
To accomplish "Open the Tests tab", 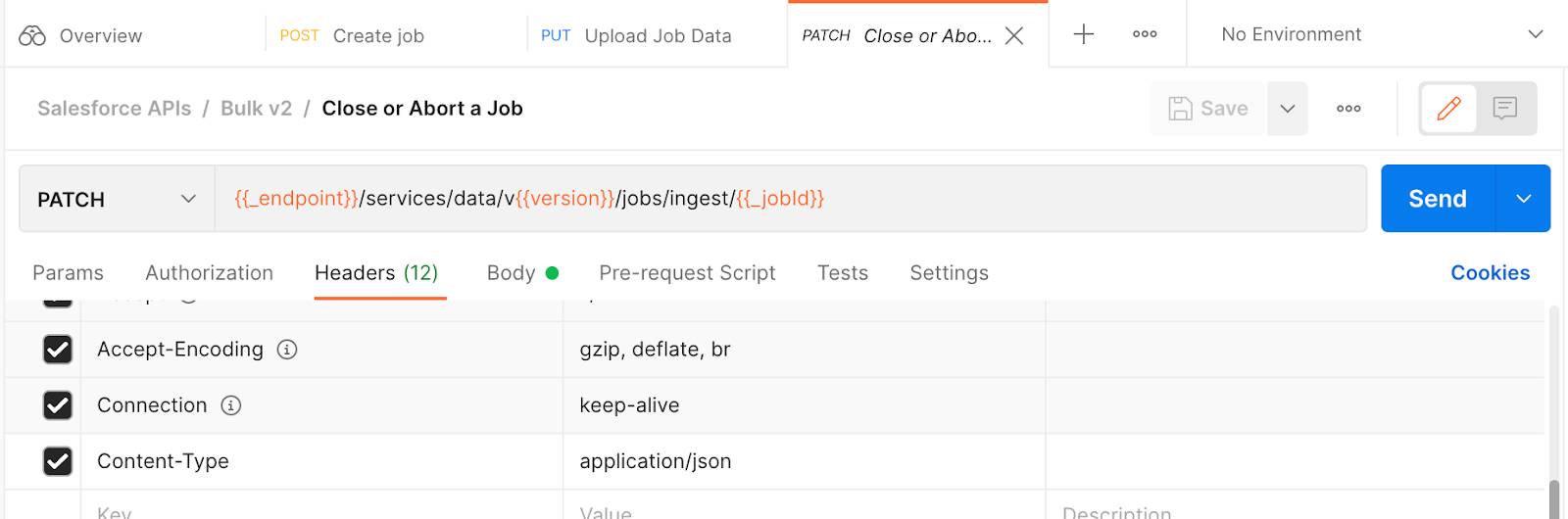I will [x=843, y=273].
